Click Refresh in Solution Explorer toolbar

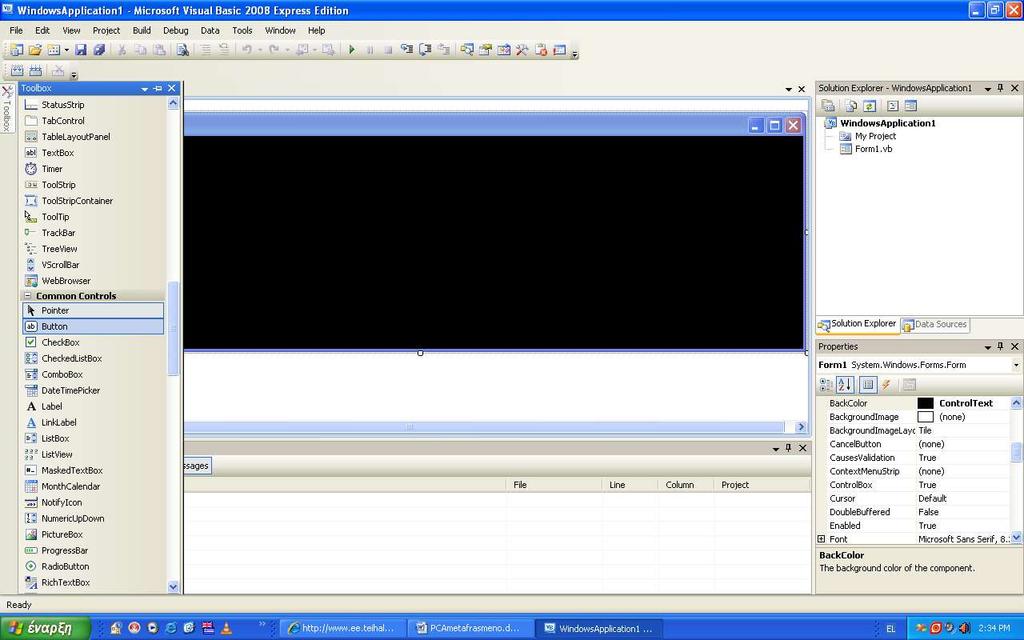click(x=869, y=106)
